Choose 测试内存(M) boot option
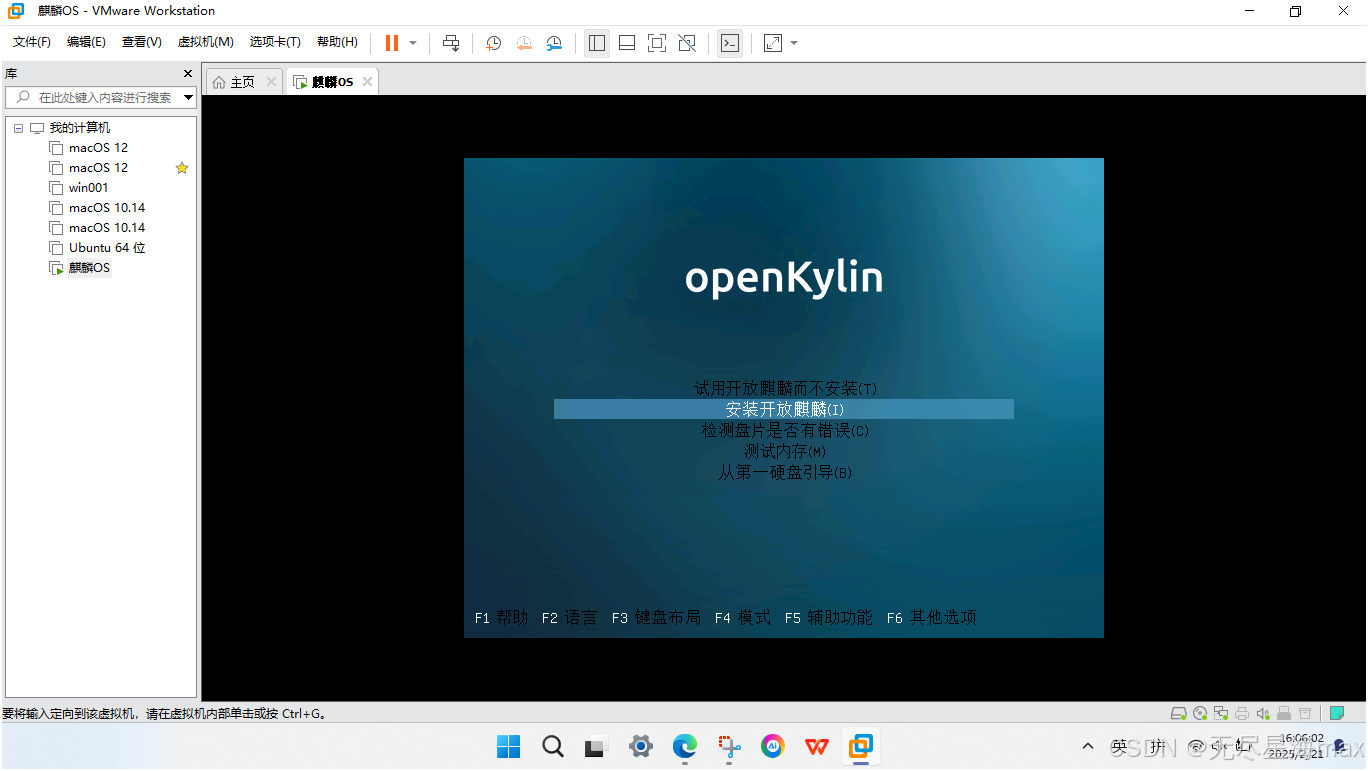Viewport: 1368px width, 771px height. (x=784, y=451)
